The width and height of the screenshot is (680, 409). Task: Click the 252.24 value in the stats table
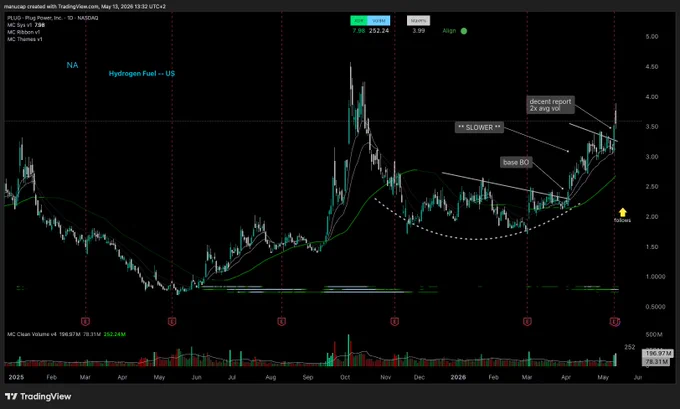coord(379,31)
